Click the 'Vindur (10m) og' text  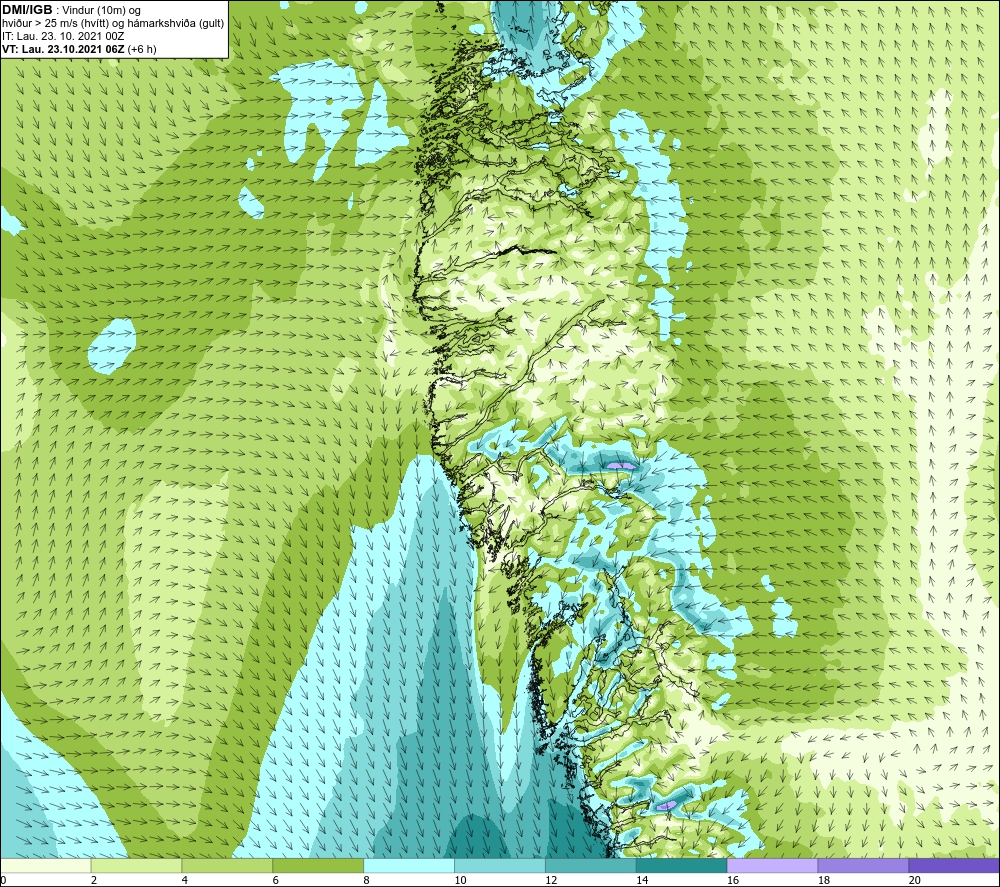pos(102,10)
